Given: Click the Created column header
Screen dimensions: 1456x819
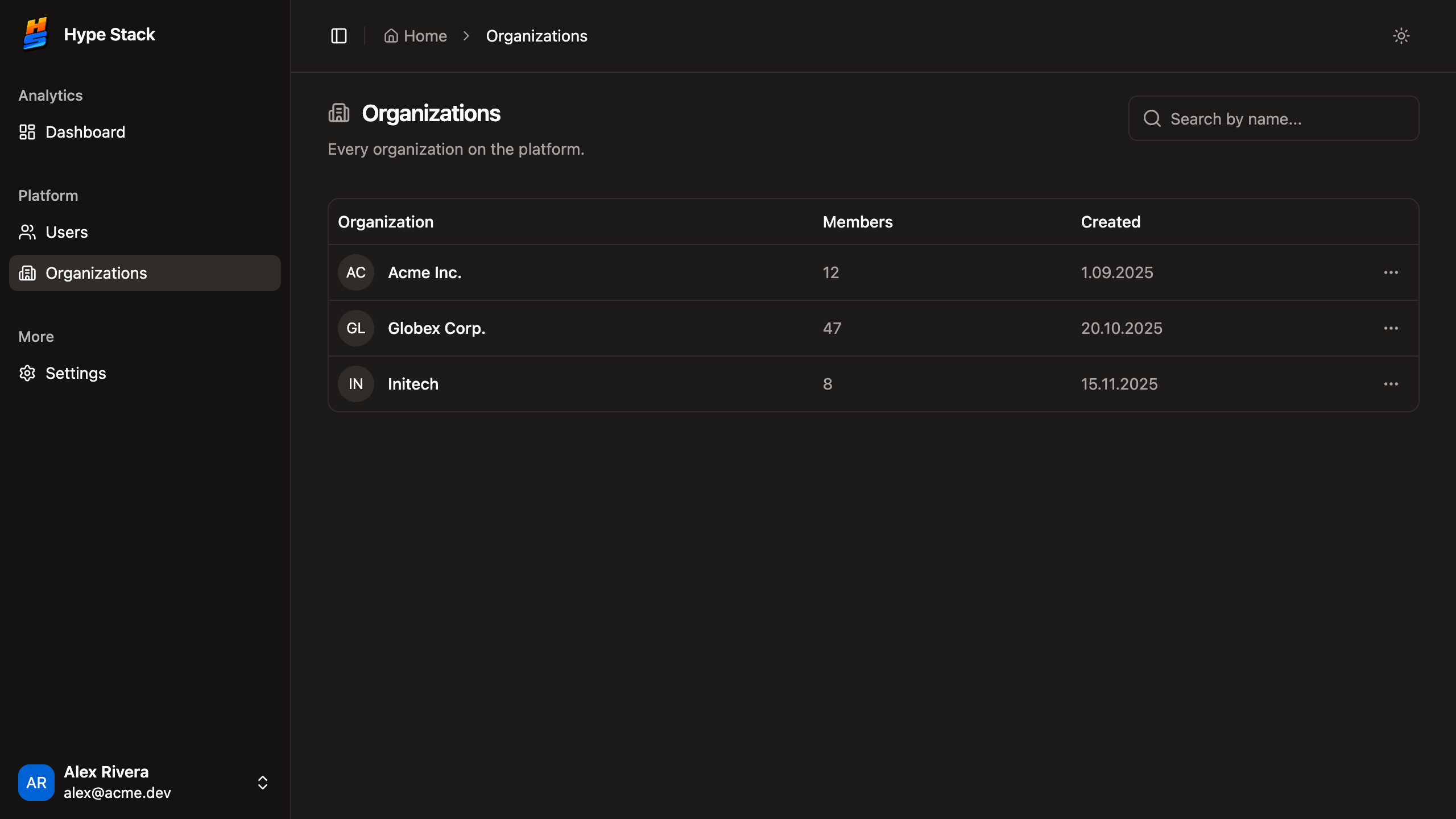Looking at the screenshot, I should (x=1110, y=222).
